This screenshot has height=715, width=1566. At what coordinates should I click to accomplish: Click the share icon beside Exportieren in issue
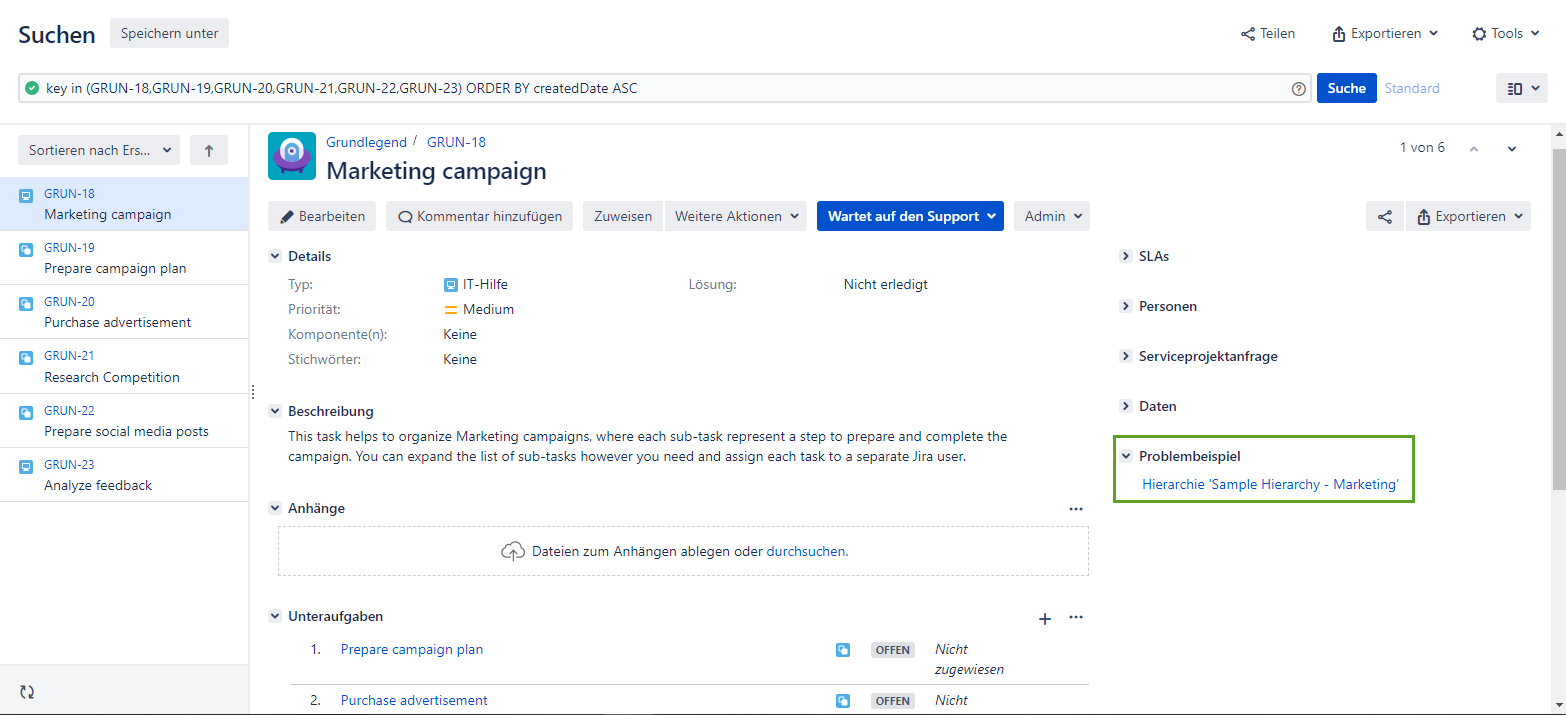tap(1384, 217)
